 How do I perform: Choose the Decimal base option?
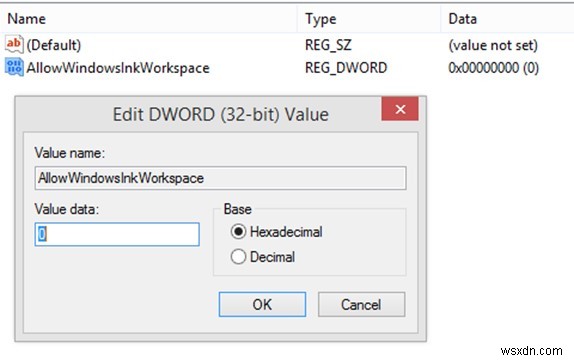[x=263, y=257]
